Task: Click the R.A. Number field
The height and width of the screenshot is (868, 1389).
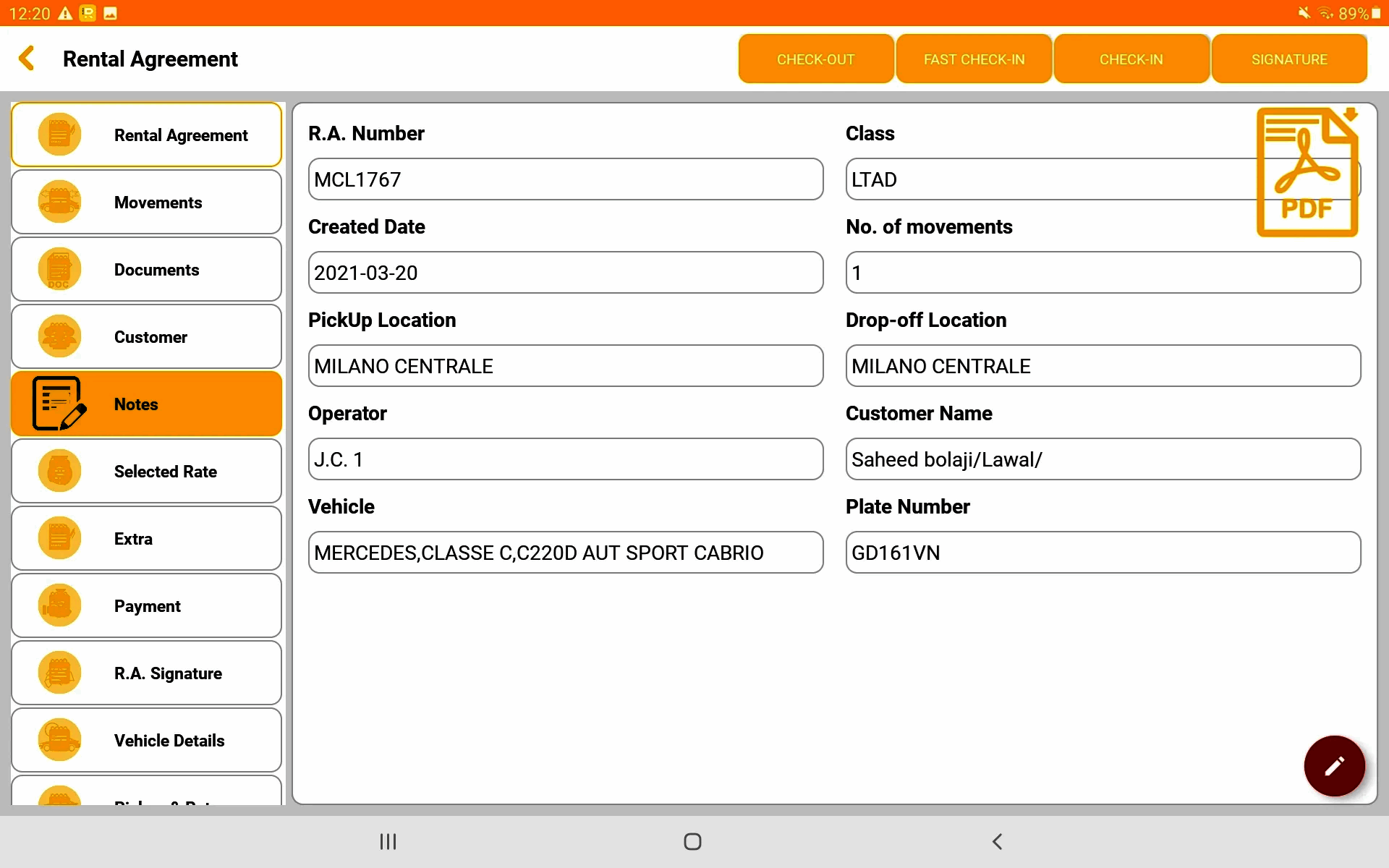Action: click(565, 179)
